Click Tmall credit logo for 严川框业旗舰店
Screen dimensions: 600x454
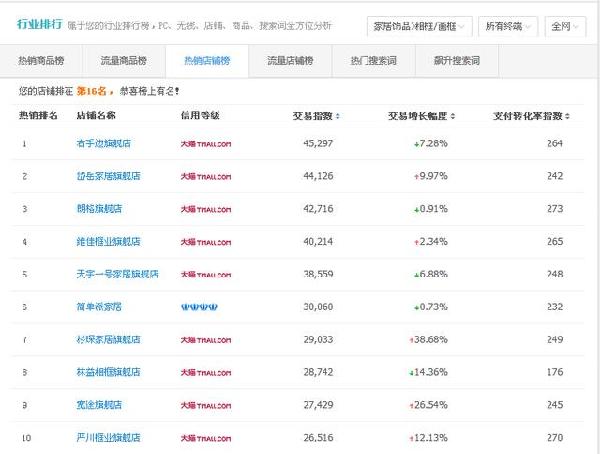click(x=206, y=438)
